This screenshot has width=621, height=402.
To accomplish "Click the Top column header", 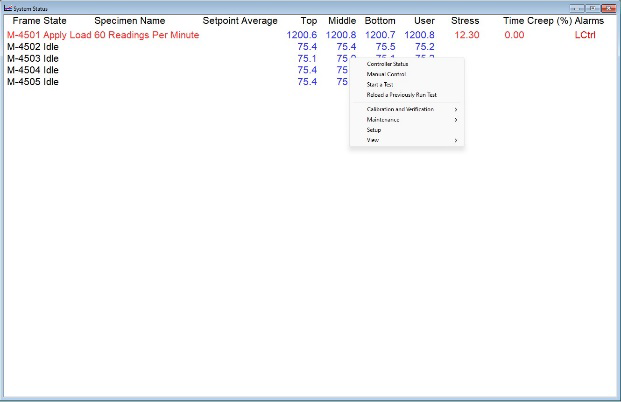I will 309,21.
